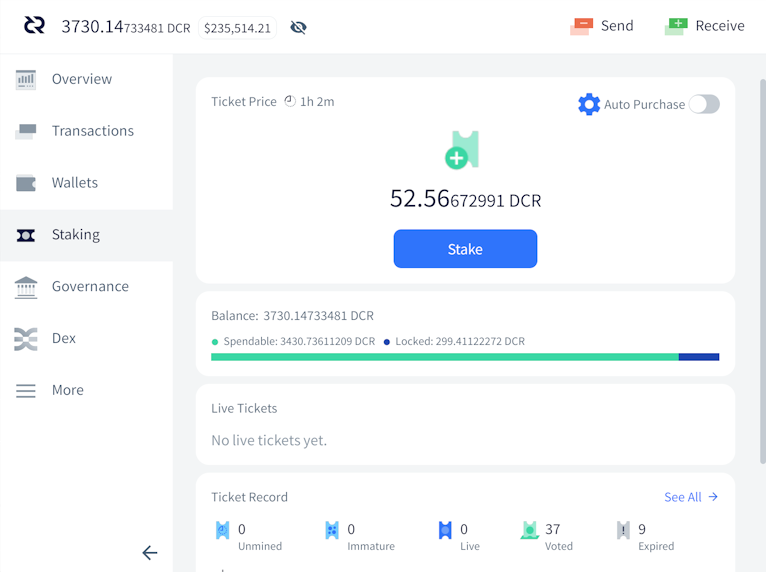The width and height of the screenshot is (766, 572).
Task: Click the More hamburger icon
Action: pyautogui.click(x=25, y=391)
